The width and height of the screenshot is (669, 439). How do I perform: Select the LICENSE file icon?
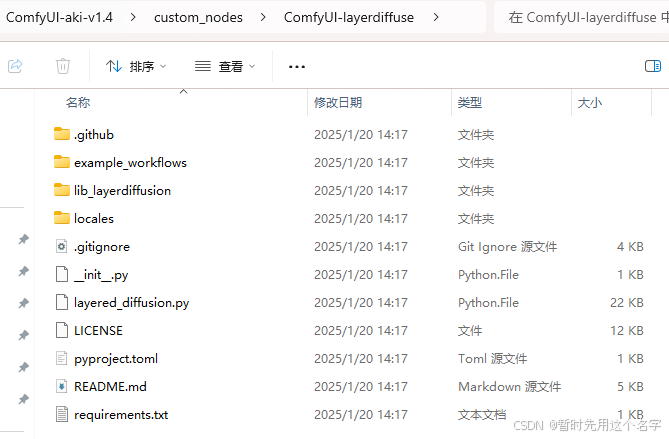(x=62, y=330)
